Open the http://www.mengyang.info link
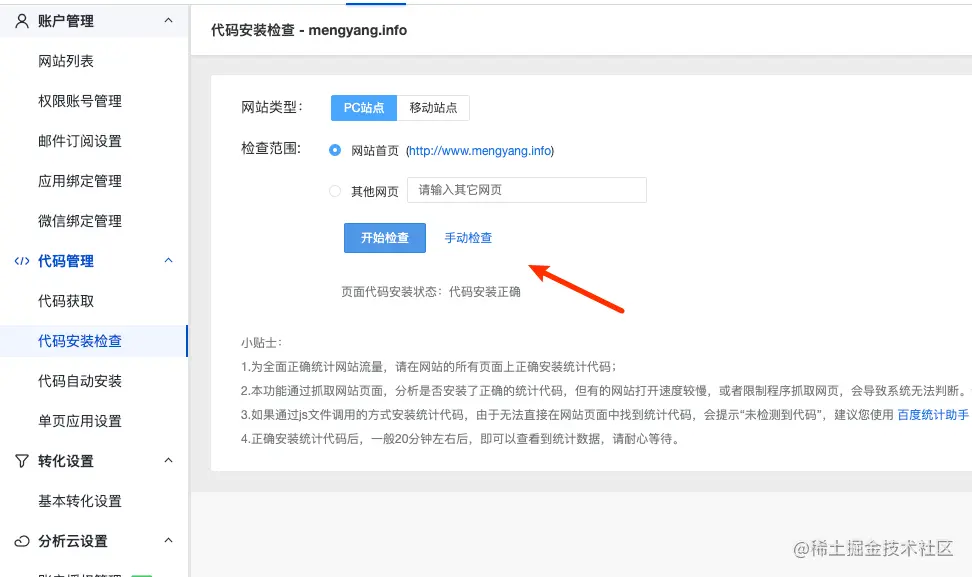Image resolution: width=972 pixels, height=577 pixels. [480, 151]
